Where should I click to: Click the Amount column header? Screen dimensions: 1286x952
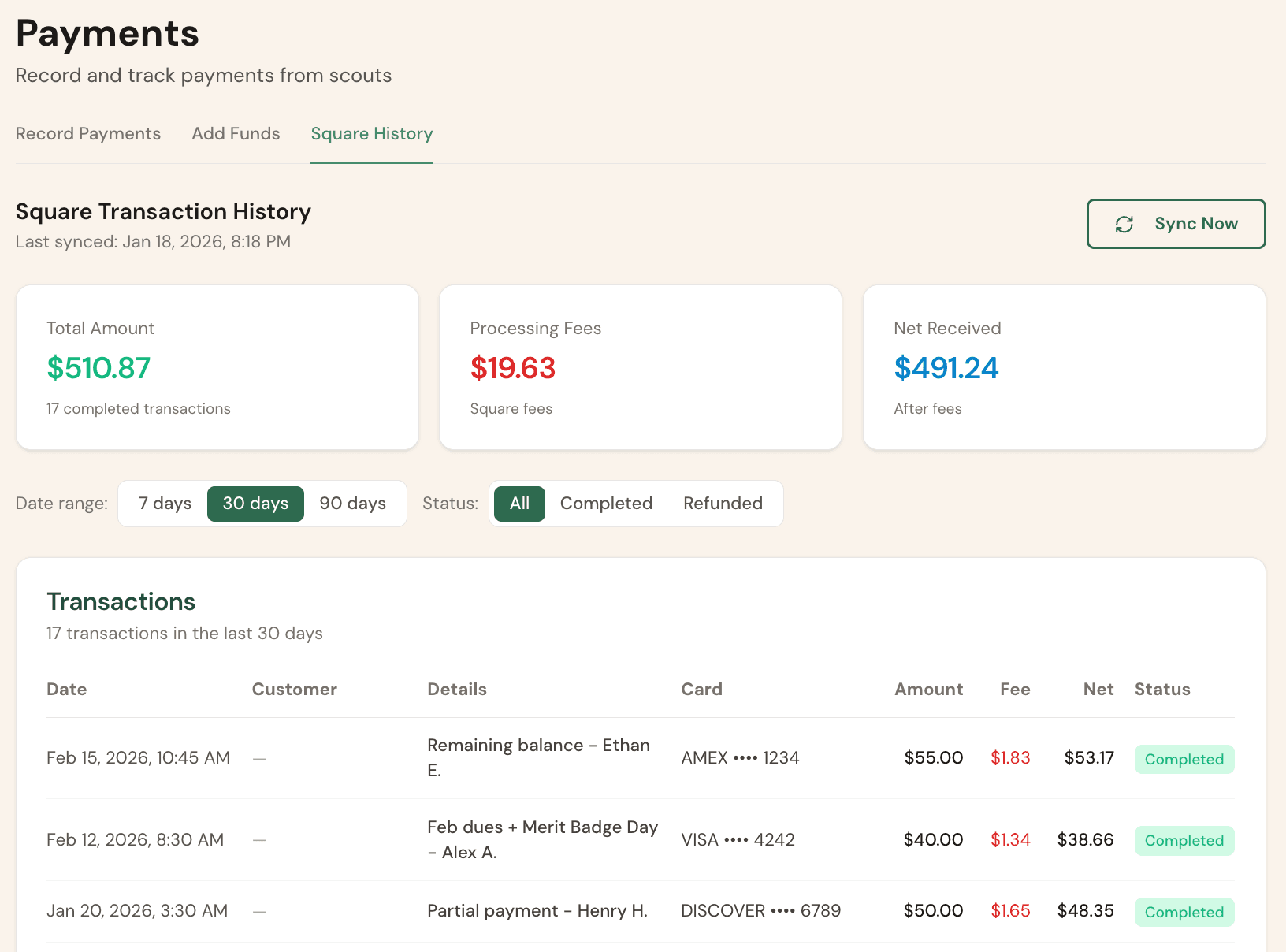[928, 689]
